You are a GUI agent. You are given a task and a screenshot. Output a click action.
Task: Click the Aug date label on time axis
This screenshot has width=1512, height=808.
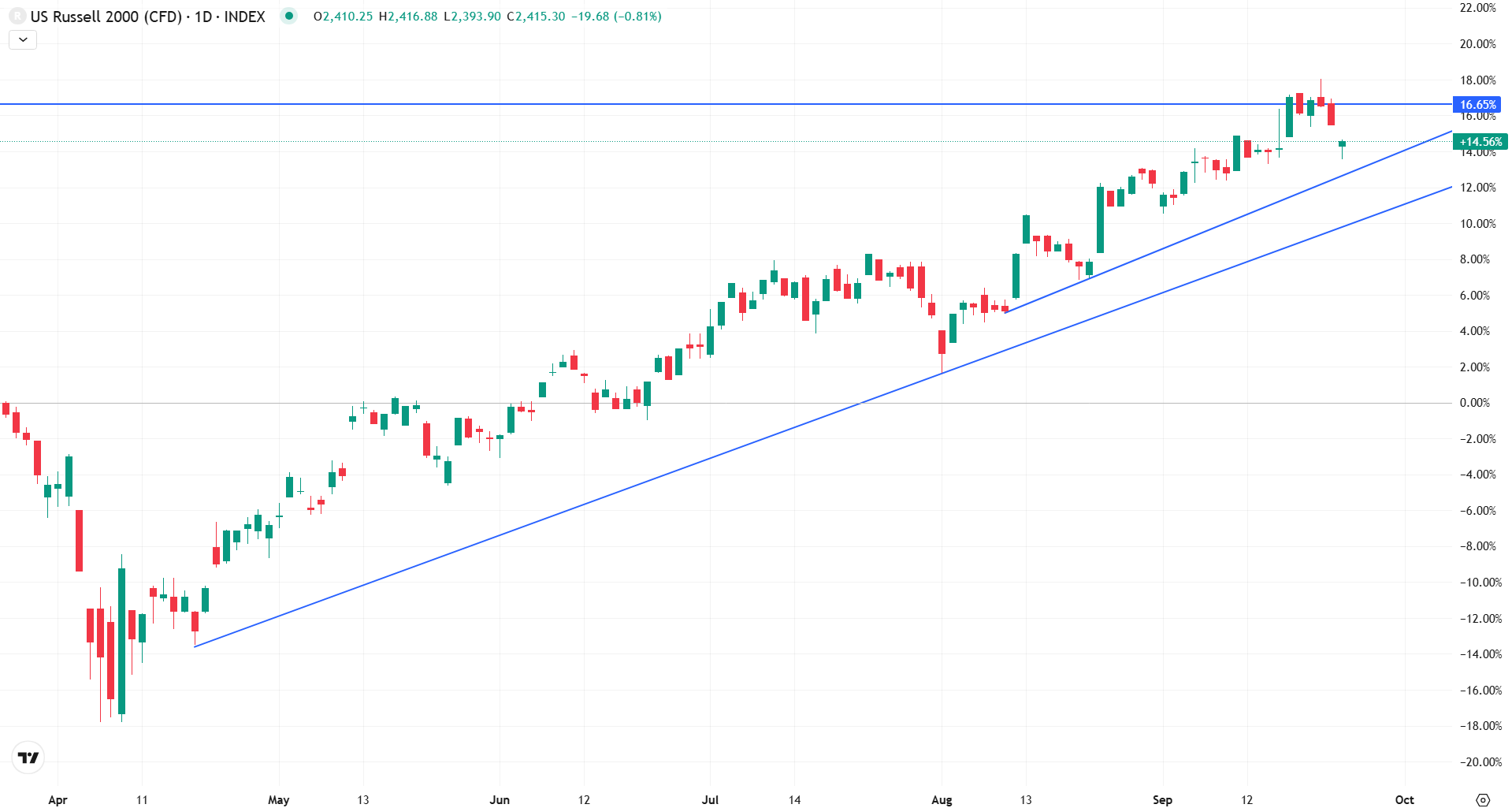(942, 799)
